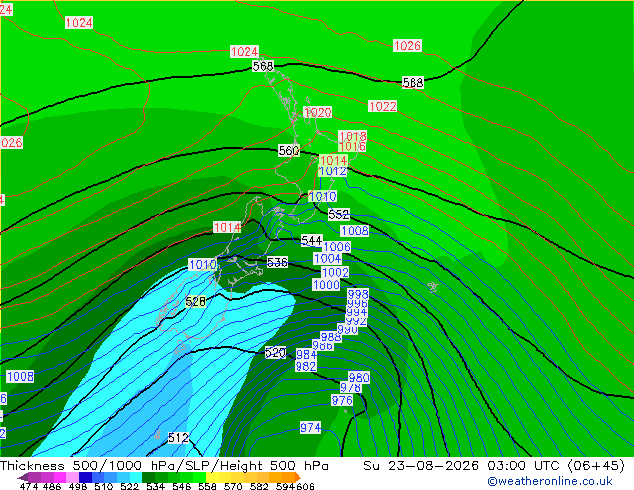Click the black height contour label 528
The width and height of the screenshot is (634, 490).
tap(196, 302)
